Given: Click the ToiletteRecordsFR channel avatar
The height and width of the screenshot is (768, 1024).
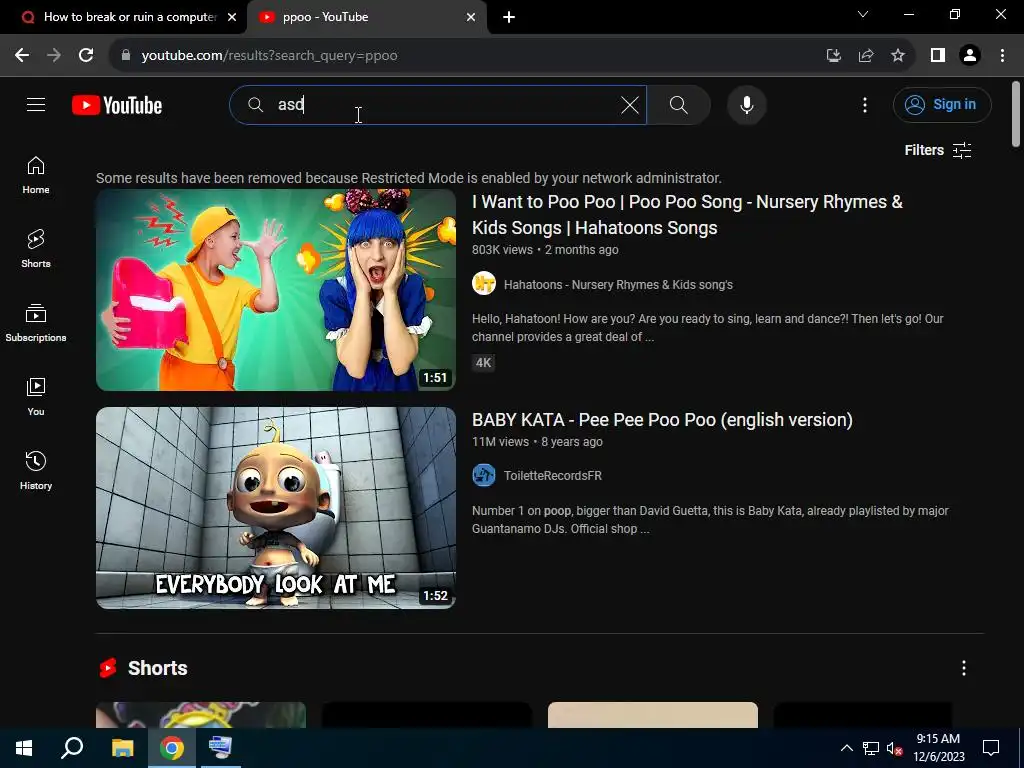Looking at the screenshot, I should click(484, 475).
